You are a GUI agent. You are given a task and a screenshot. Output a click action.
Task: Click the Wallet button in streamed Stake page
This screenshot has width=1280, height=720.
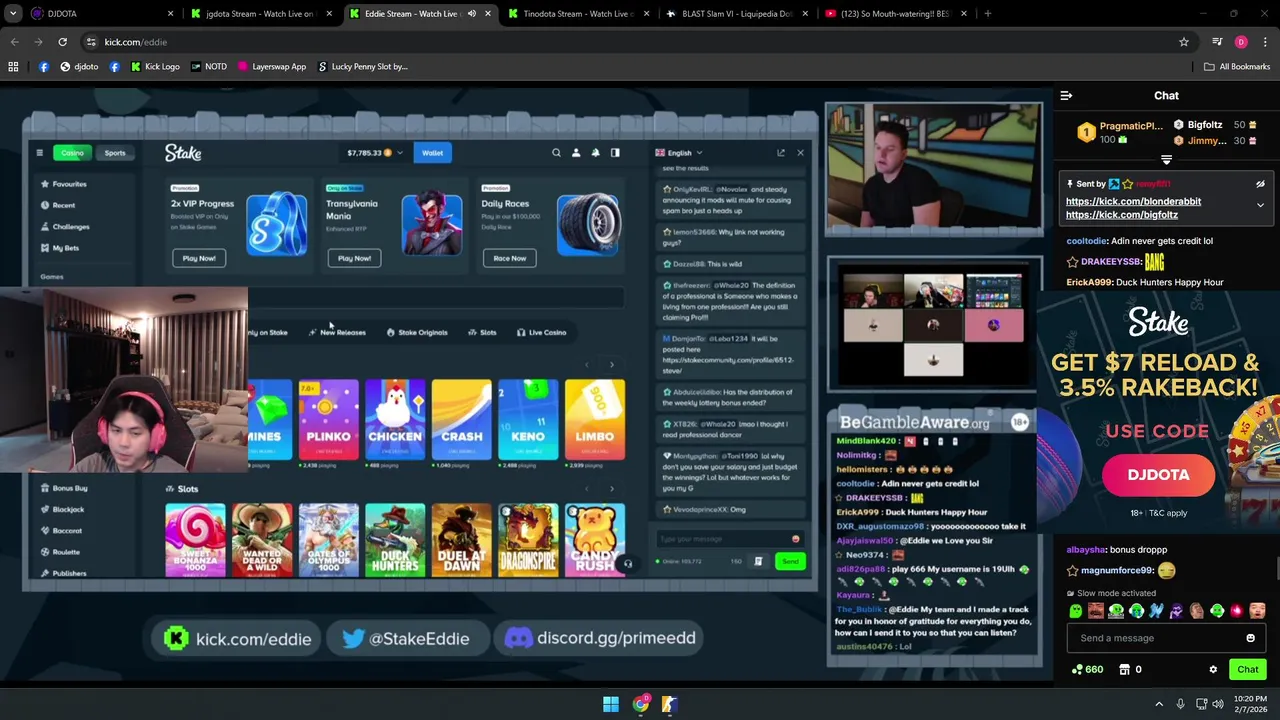click(x=432, y=153)
